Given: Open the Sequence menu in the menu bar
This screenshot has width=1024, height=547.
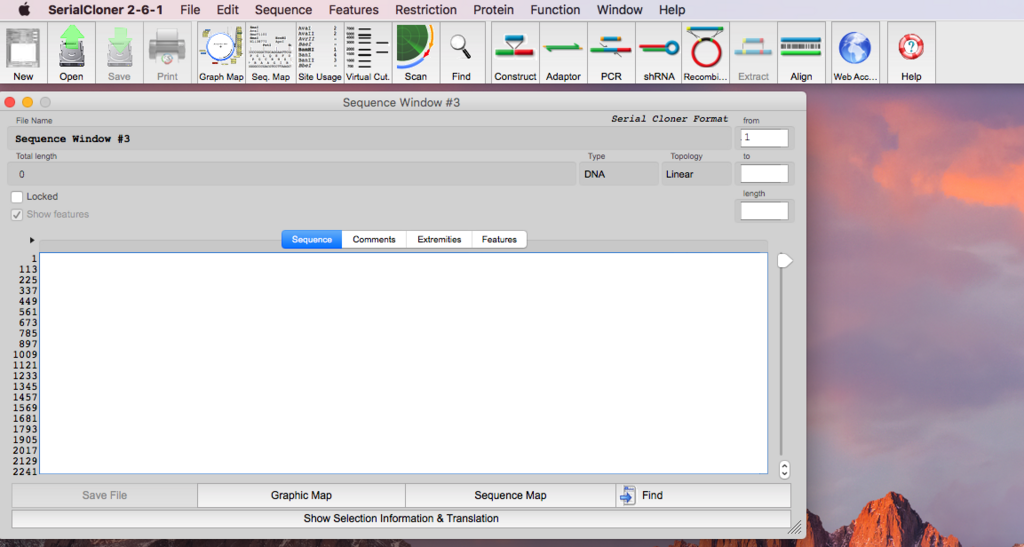Looking at the screenshot, I should point(283,10).
